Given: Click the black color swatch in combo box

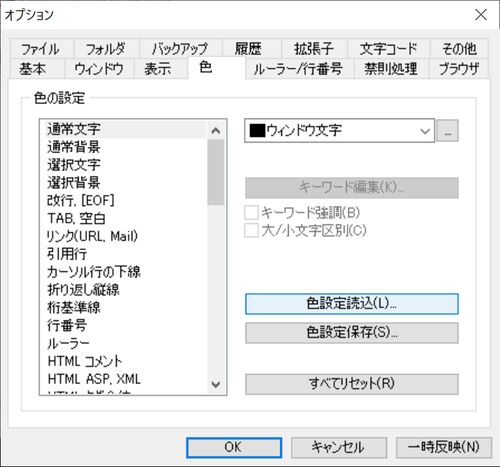Looking at the screenshot, I should [257, 131].
